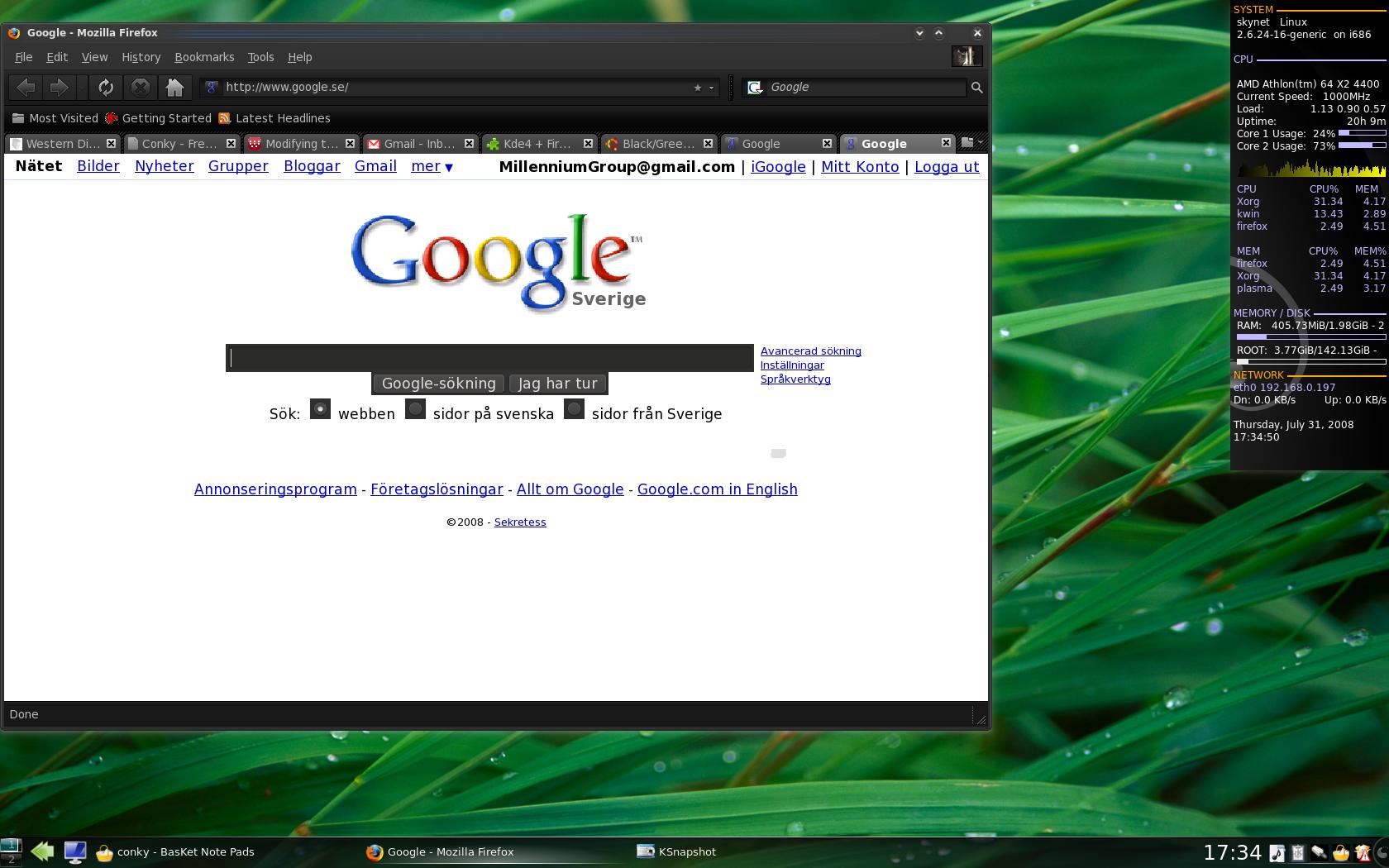Close the Western Di... tab

(111, 143)
